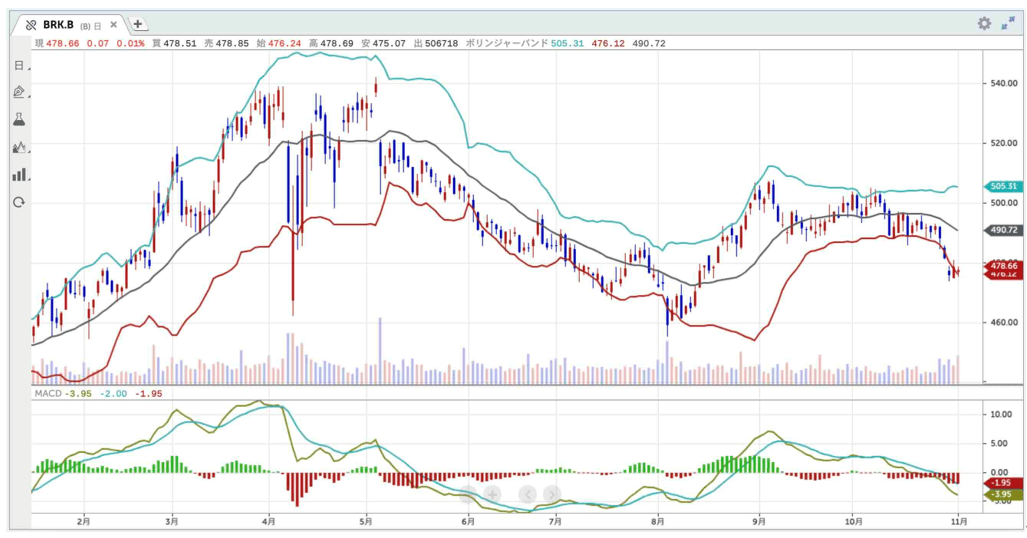
Task: Click the link icon on BRK.B tab
Action: click(x=31, y=24)
